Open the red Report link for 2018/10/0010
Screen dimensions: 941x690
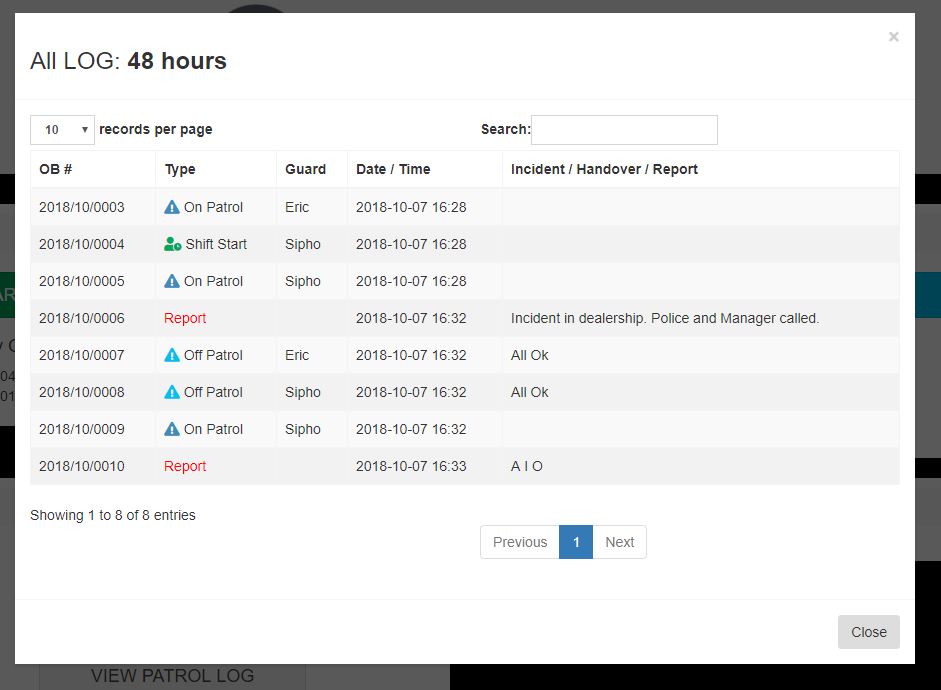tap(185, 466)
